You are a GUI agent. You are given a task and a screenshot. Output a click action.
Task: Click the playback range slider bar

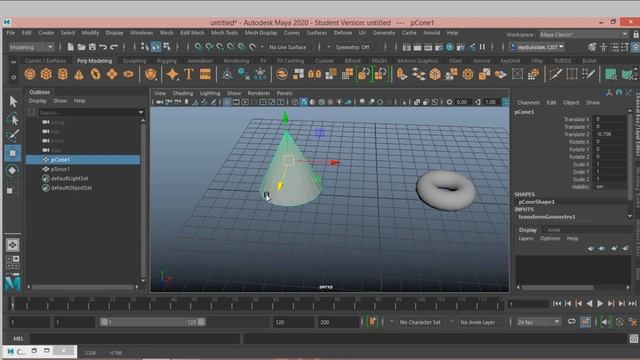pos(153,322)
